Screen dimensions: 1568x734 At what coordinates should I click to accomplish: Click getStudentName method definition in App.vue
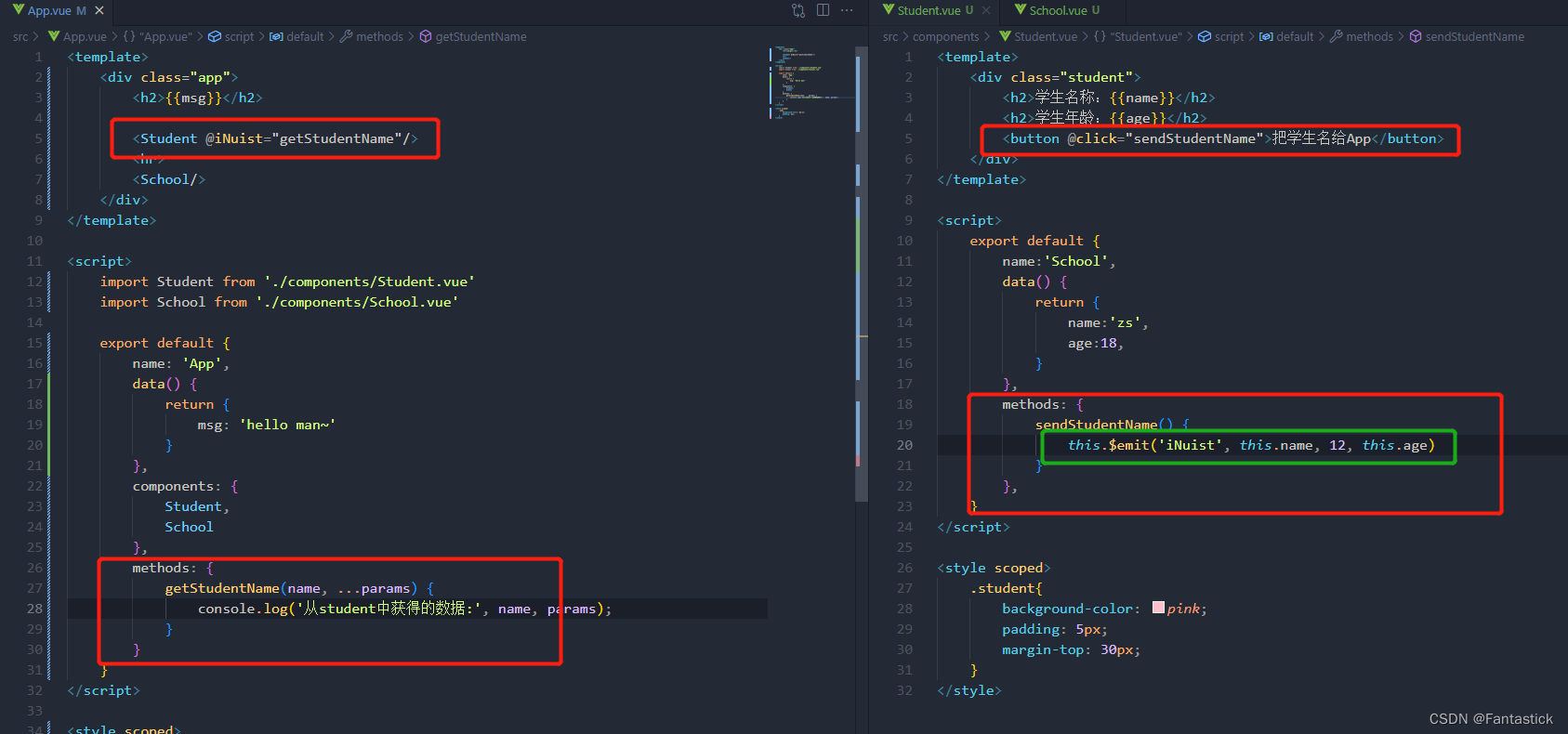[221, 588]
